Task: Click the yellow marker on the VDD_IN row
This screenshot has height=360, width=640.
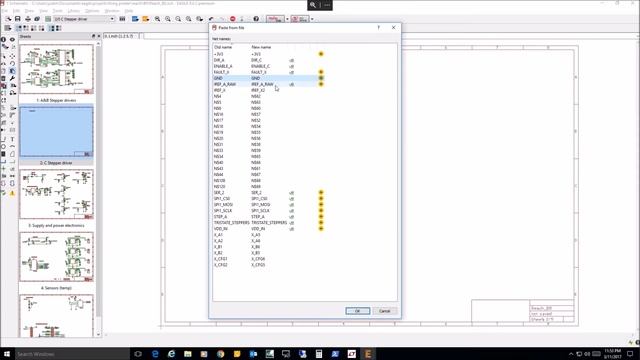Action: [321, 229]
